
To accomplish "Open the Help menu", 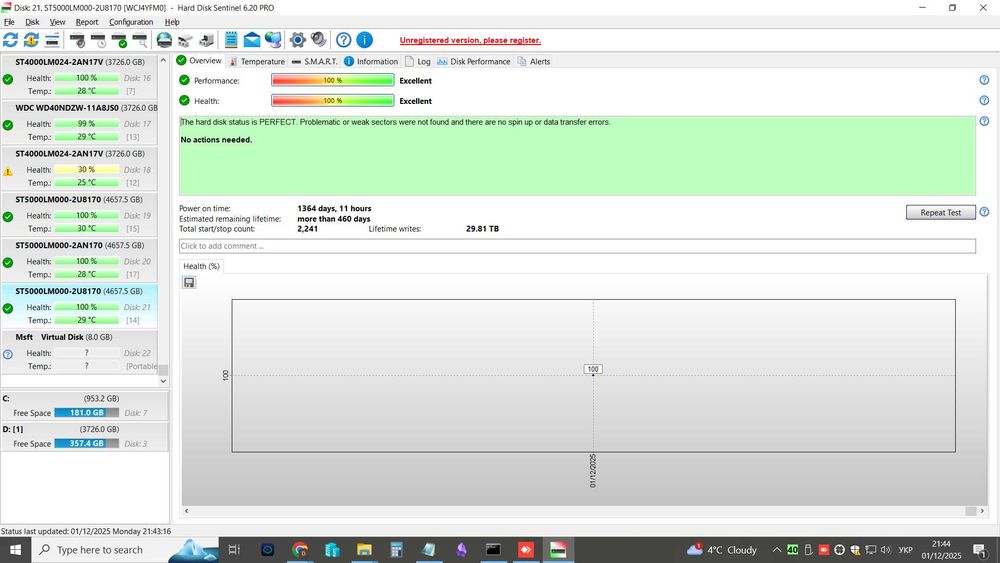I will coord(172,22).
